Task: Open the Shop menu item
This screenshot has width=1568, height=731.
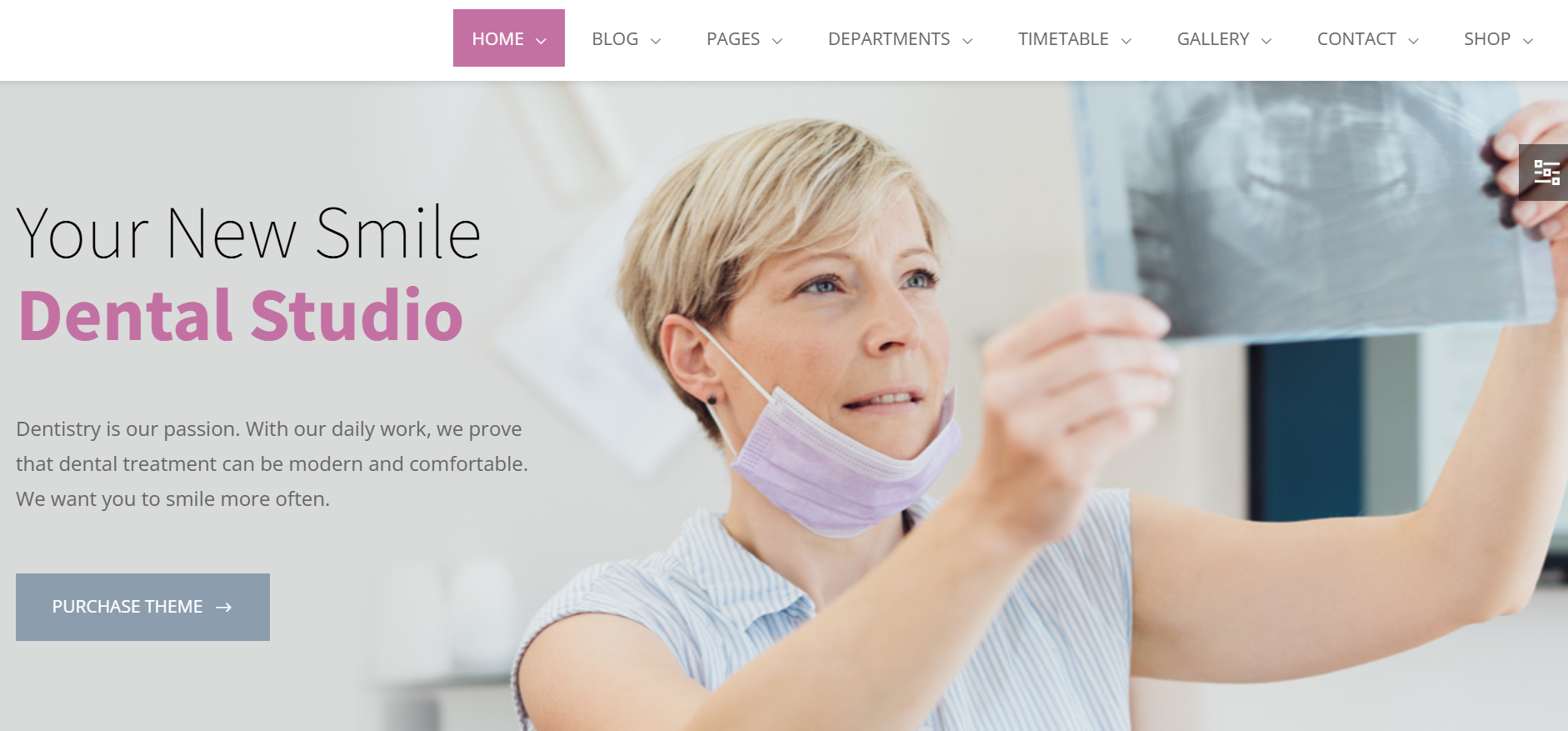Action: [1499, 39]
